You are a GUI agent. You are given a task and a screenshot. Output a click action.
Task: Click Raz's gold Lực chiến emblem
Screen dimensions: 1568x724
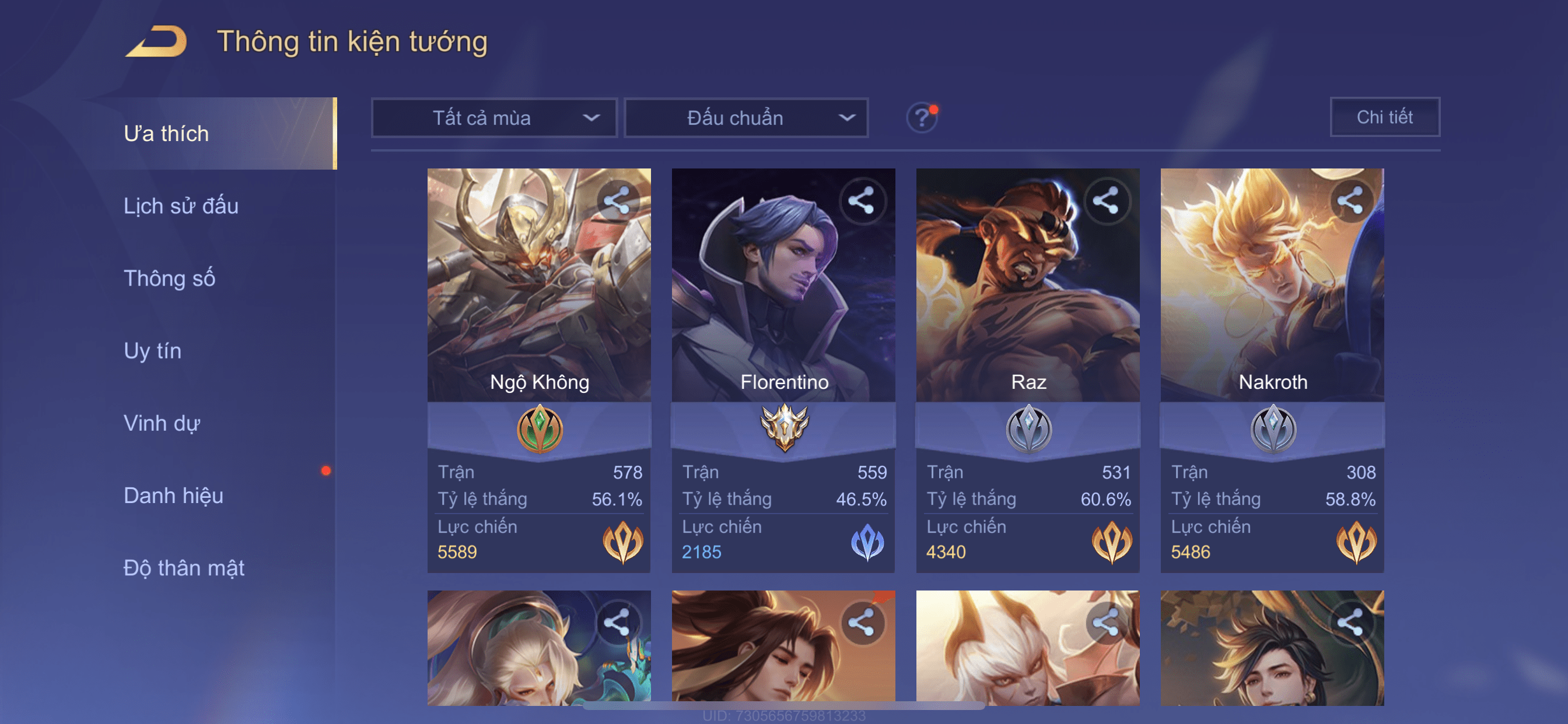click(x=1111, y=542)
